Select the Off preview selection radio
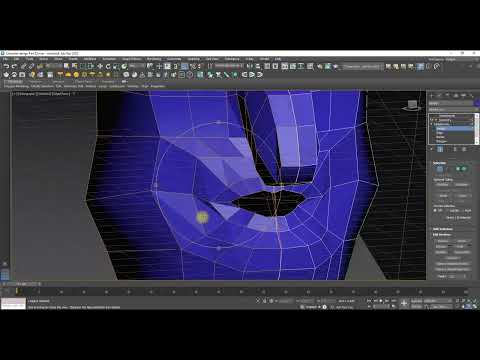 (x=436, y=211)
